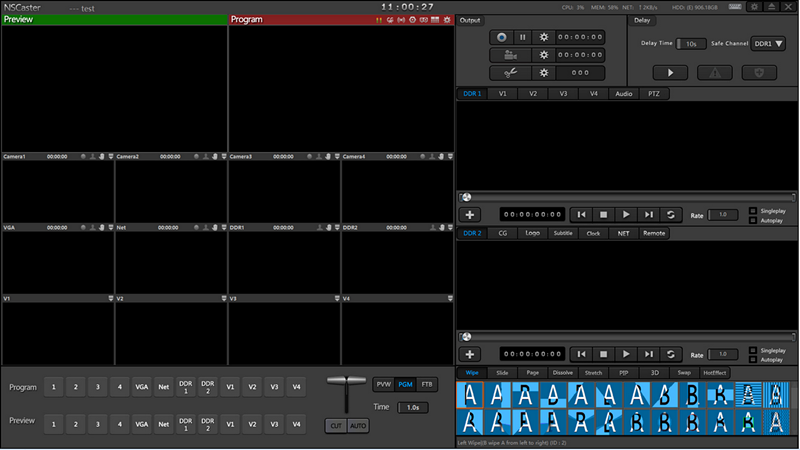The image size is (800, 450).
Task: Expand the V4 preview pane options arrow
Action: point(448,299)
